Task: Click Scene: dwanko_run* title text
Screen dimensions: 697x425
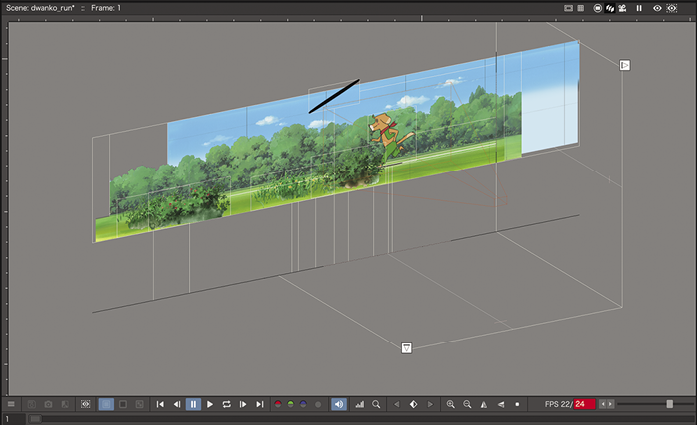Action: (40, 8)
